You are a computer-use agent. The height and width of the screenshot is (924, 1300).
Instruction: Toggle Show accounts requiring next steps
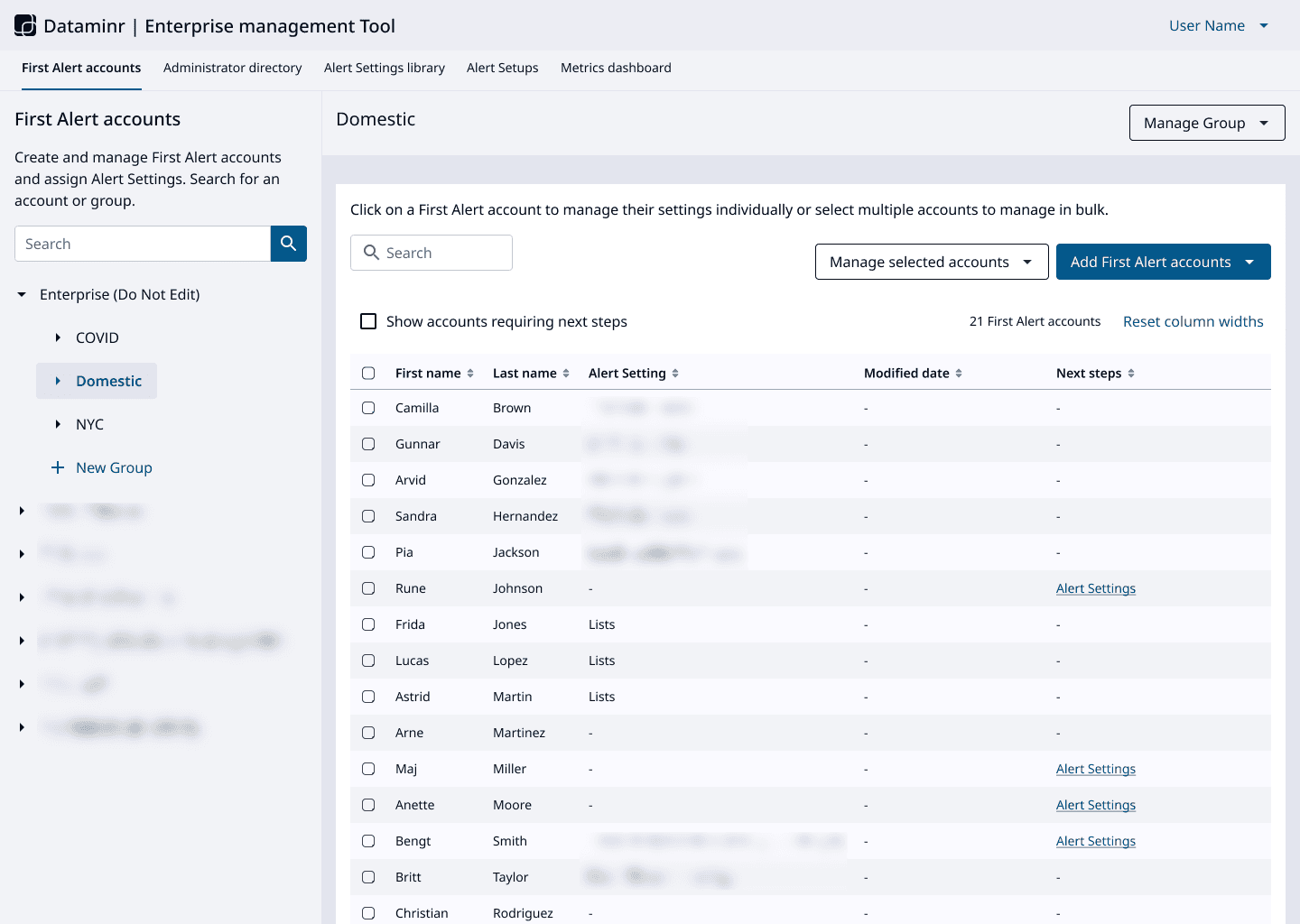point(368,321)
